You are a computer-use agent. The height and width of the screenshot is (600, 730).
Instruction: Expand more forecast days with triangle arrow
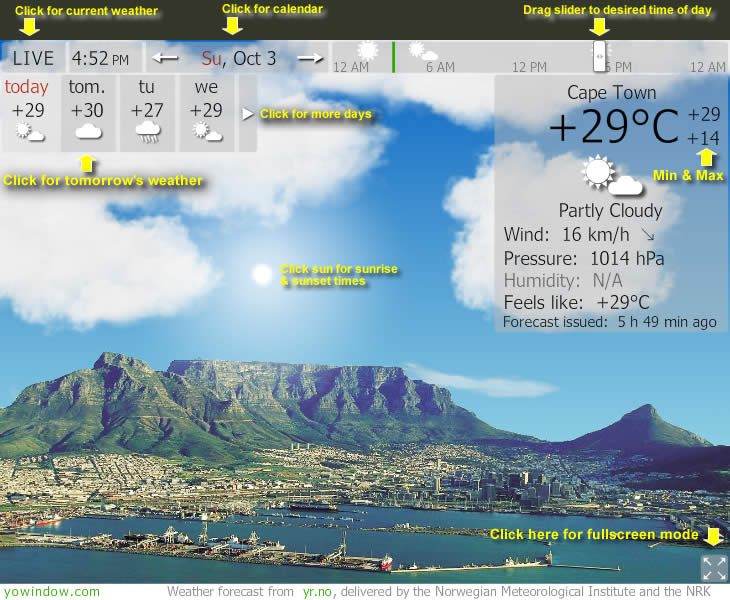coord(247,114)
